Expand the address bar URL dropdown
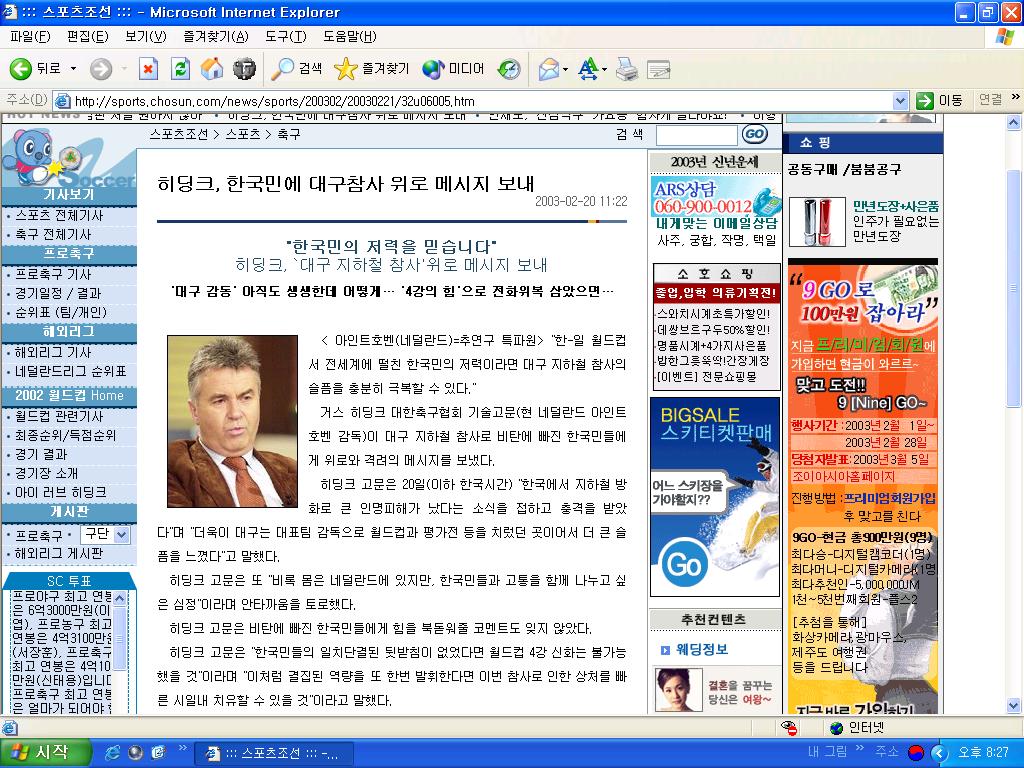The width and height of the screenshot is (1024, 768). point(901,101)
